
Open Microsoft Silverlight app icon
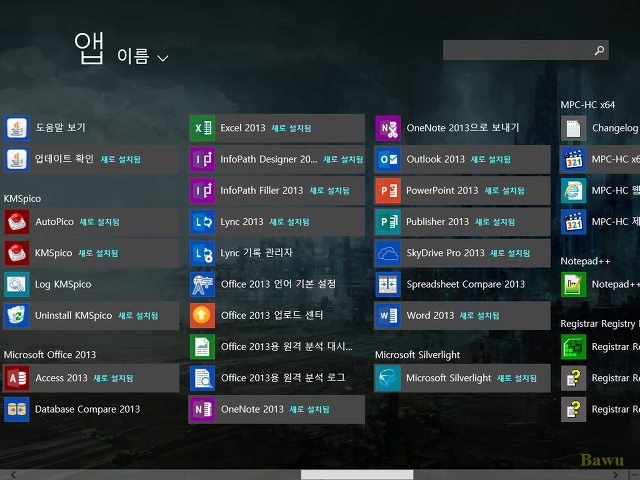coord(388,378)
